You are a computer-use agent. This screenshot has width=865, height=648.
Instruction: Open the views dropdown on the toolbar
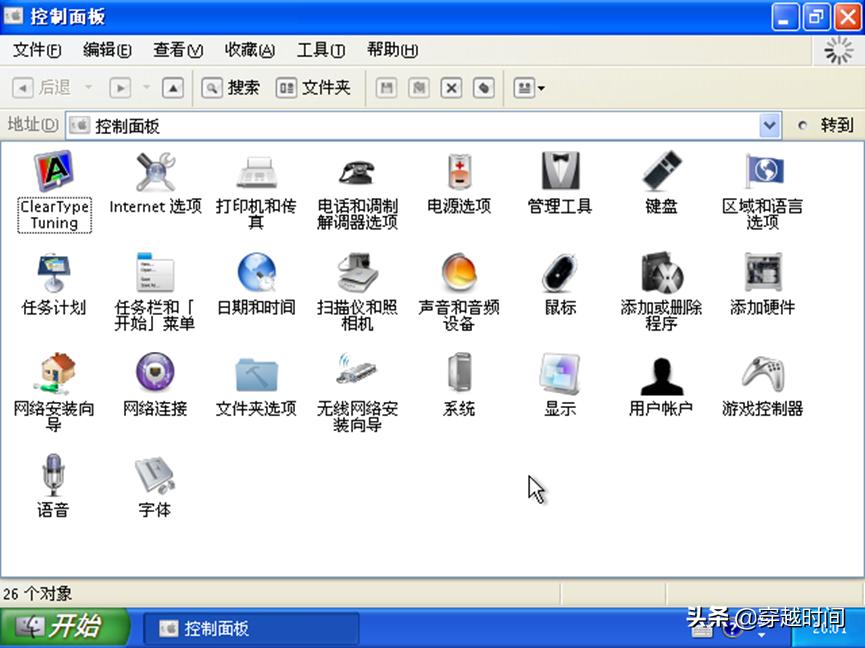[x=529, y=88]
